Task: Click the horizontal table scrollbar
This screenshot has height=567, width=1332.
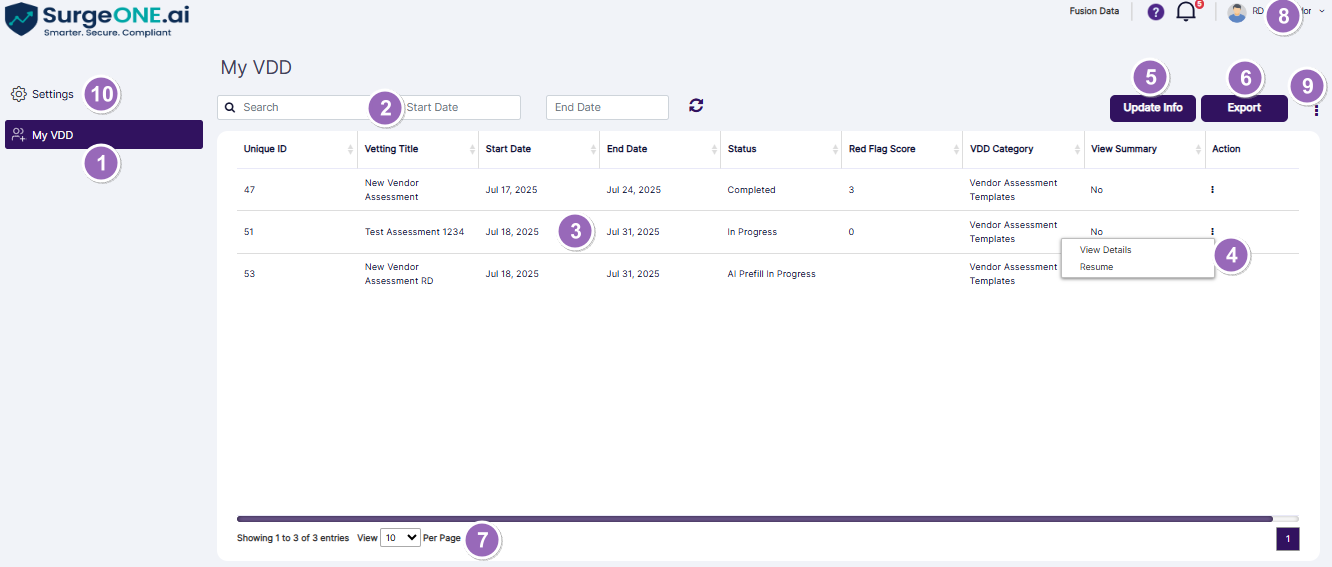Action: pos(755,519)
